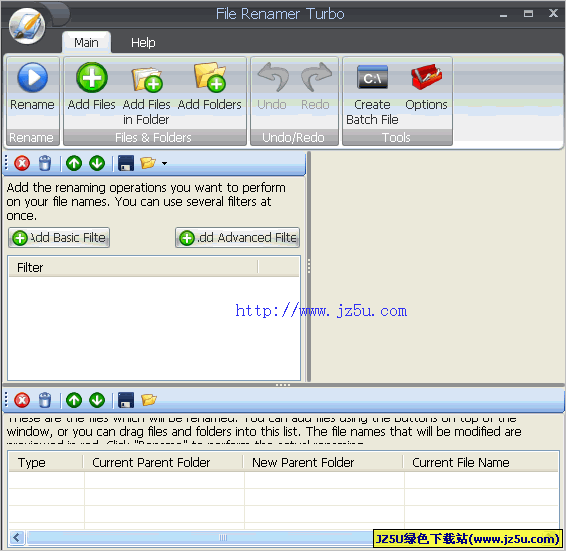Remove selected filter with red X
This screenshot has height=551, width=566.
click(22, 163)
